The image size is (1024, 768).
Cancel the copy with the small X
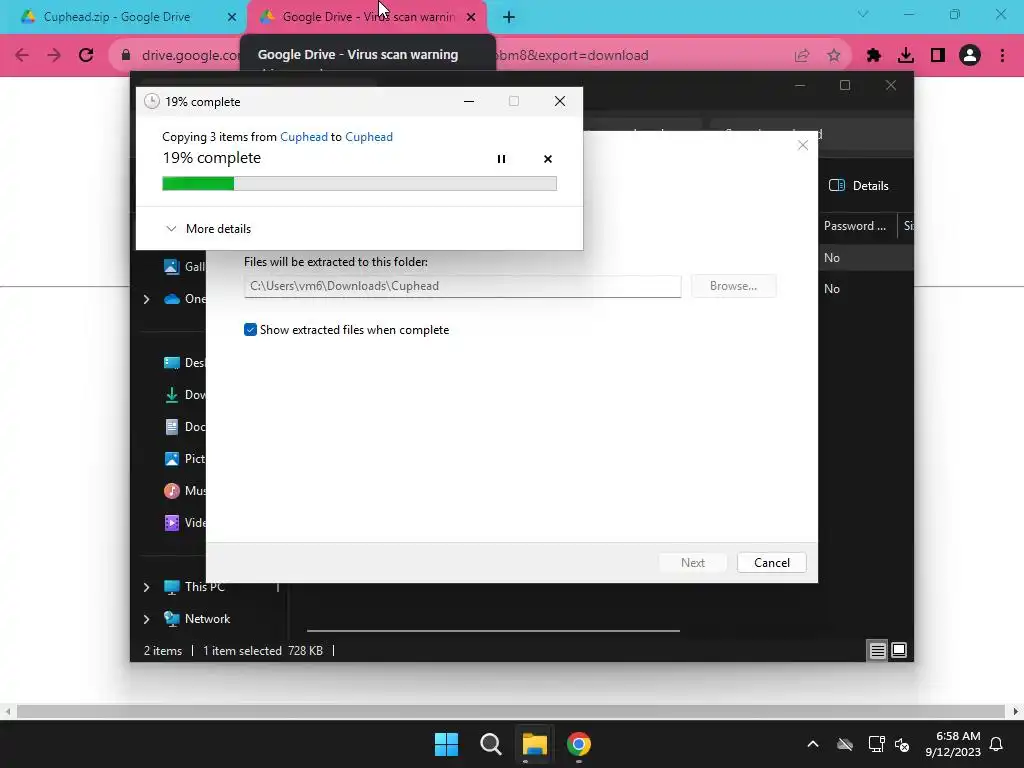[548, 159]
